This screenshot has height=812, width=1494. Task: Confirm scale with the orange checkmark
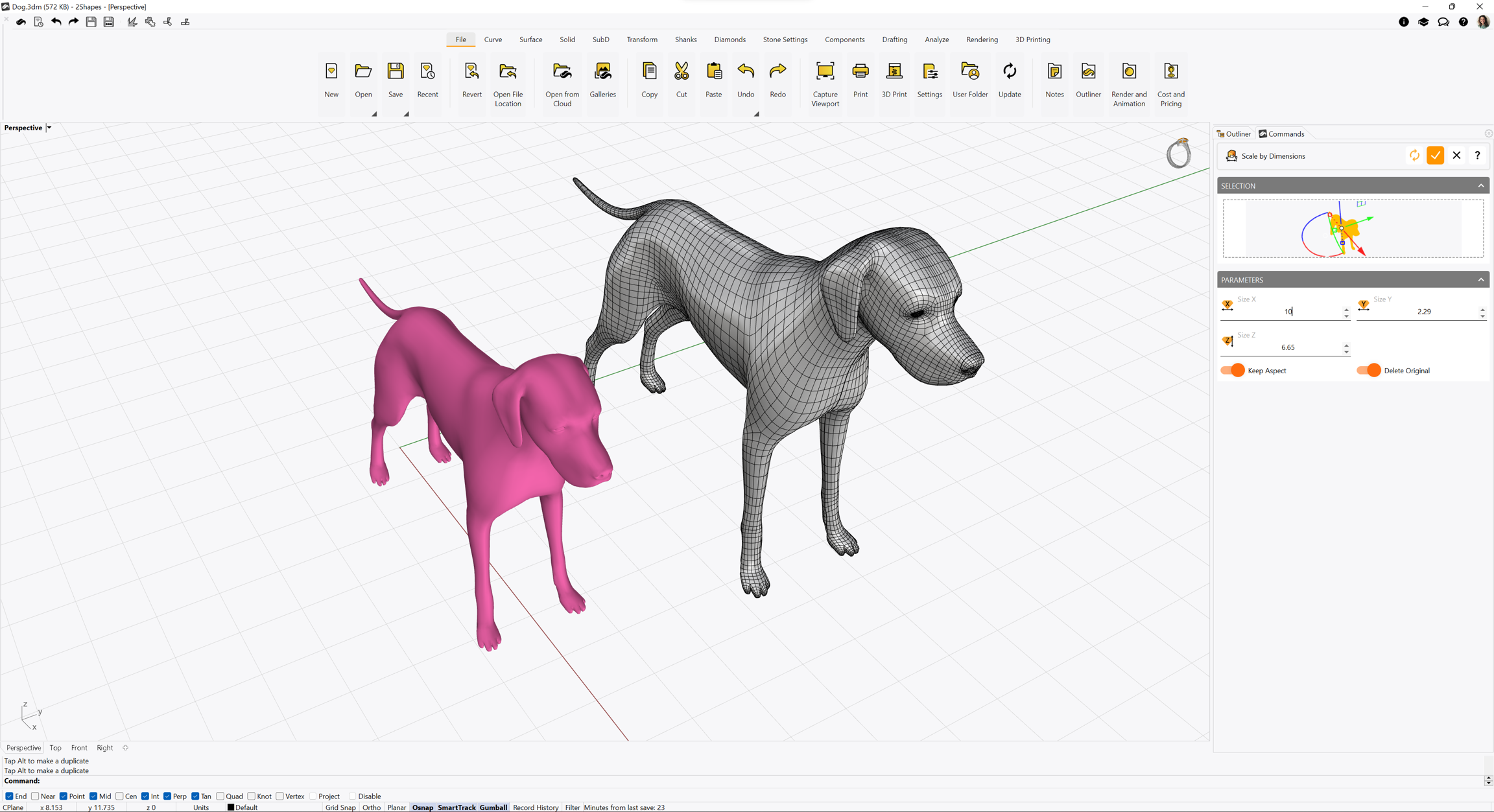tap(1435, 156)
